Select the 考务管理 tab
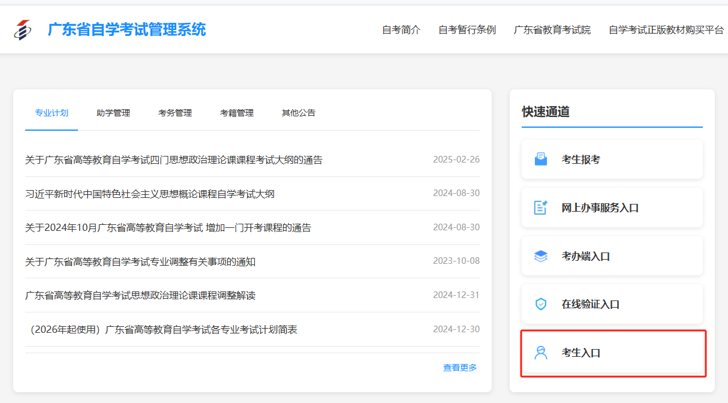Screen dimensions: 728x403 click(x=175, y=113)
